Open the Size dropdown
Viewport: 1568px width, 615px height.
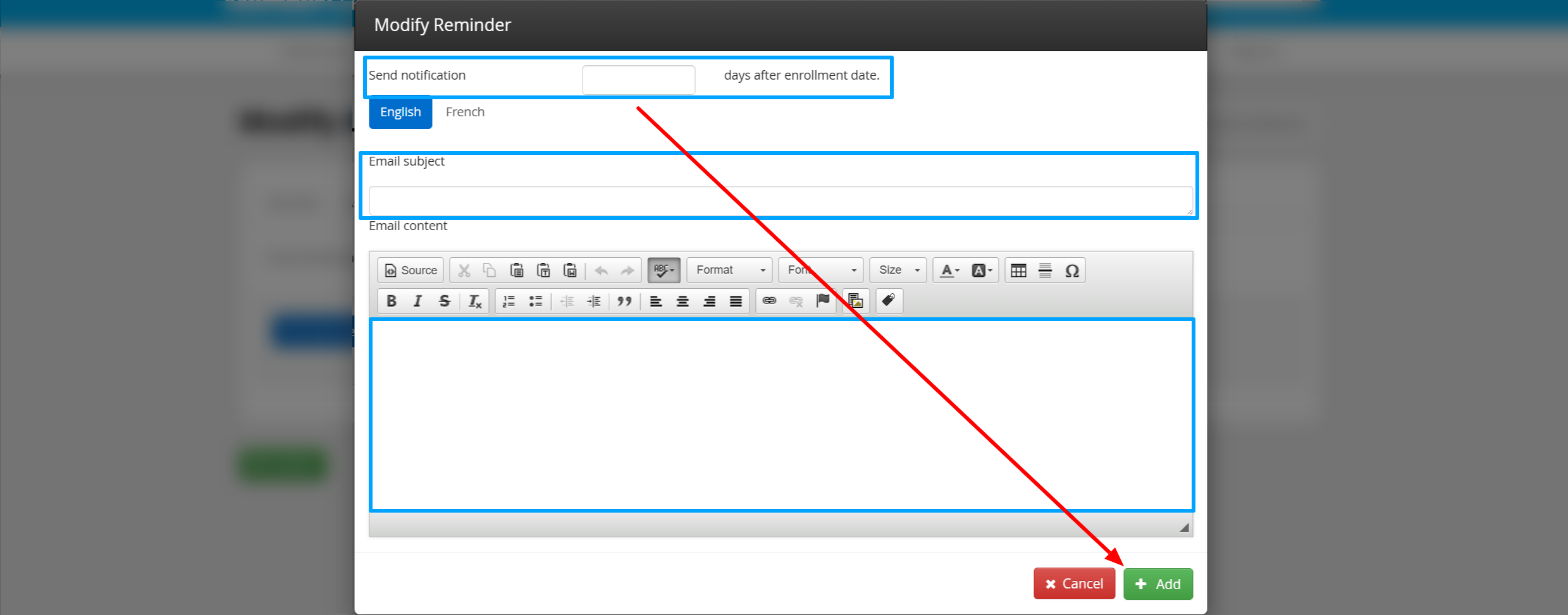(x=898, y=271)
